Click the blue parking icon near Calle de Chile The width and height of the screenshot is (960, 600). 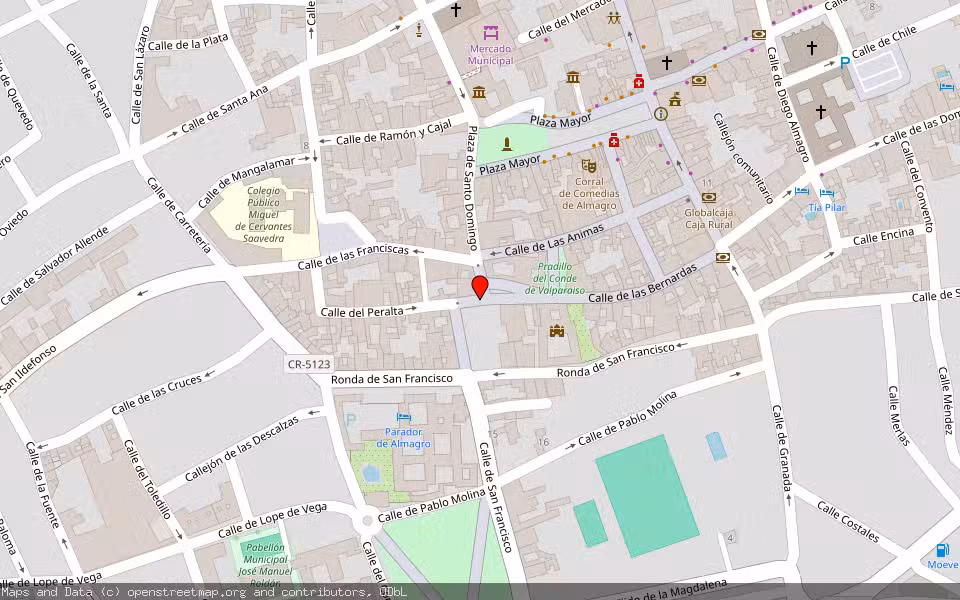point(845,62)
